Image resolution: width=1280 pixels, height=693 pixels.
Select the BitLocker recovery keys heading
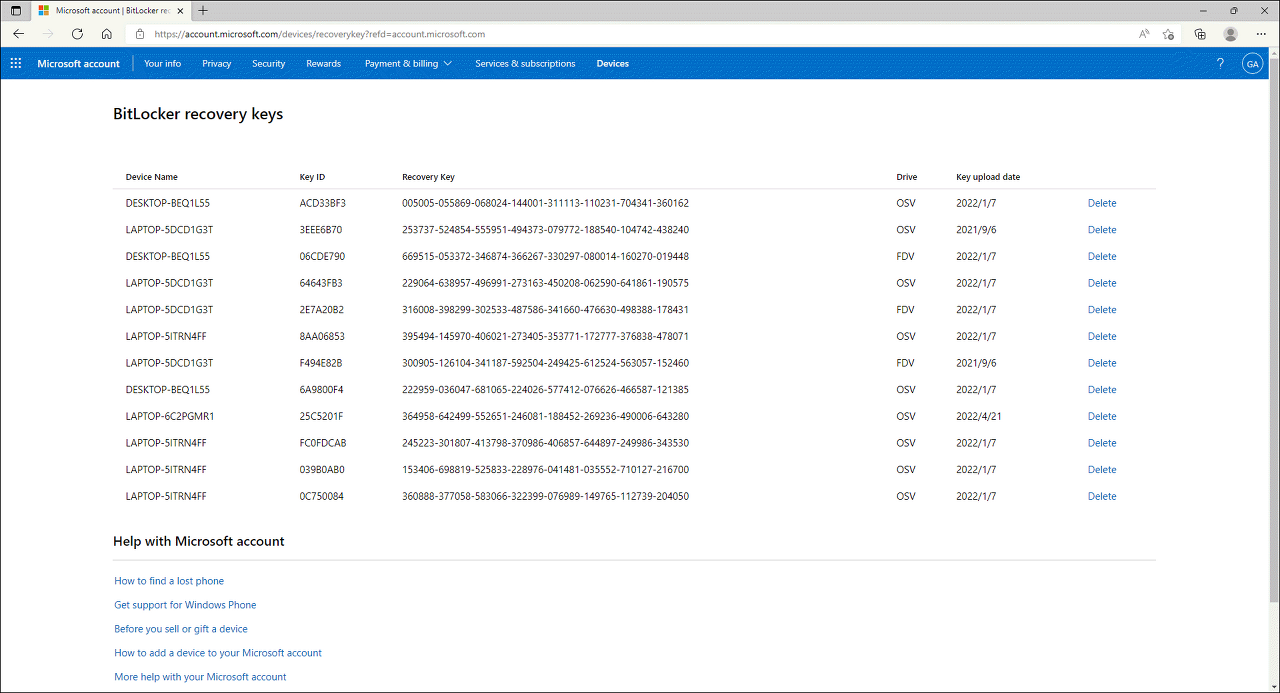(198, 114)
